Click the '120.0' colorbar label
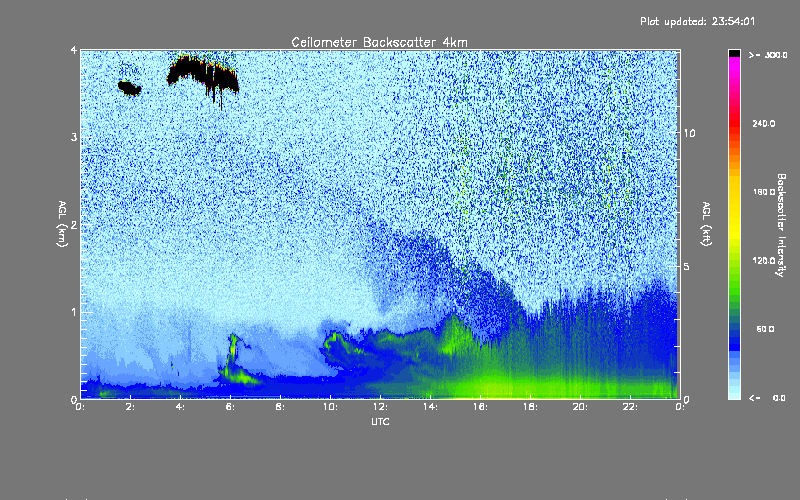The image size is (800, 500). (x=764, y=261)
